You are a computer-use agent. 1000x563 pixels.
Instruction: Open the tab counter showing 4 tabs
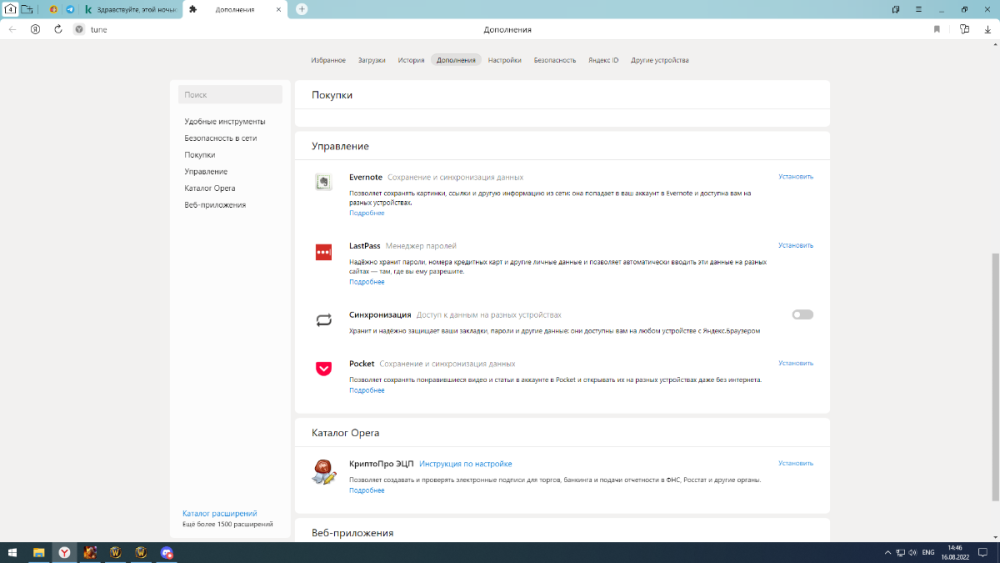[x=10, y=9]
